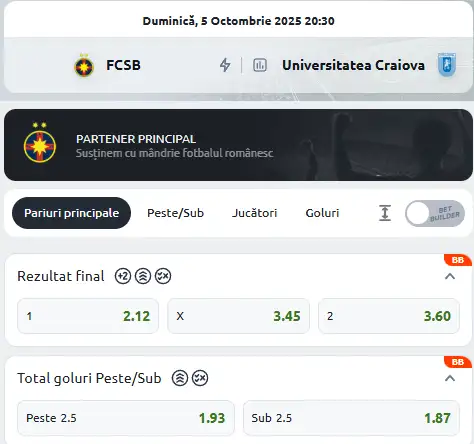The image size is (474, 444).
Task: Select the Goluri tab
Action: point(322,213)
